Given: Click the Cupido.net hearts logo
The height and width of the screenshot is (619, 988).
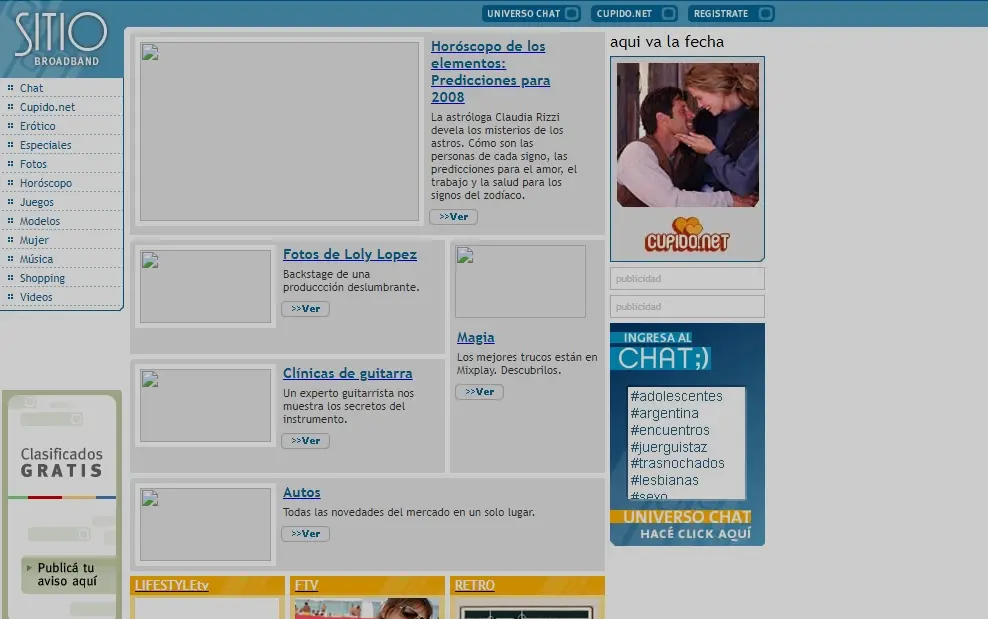Looking at the screenshot, I should tap(687, 235).
